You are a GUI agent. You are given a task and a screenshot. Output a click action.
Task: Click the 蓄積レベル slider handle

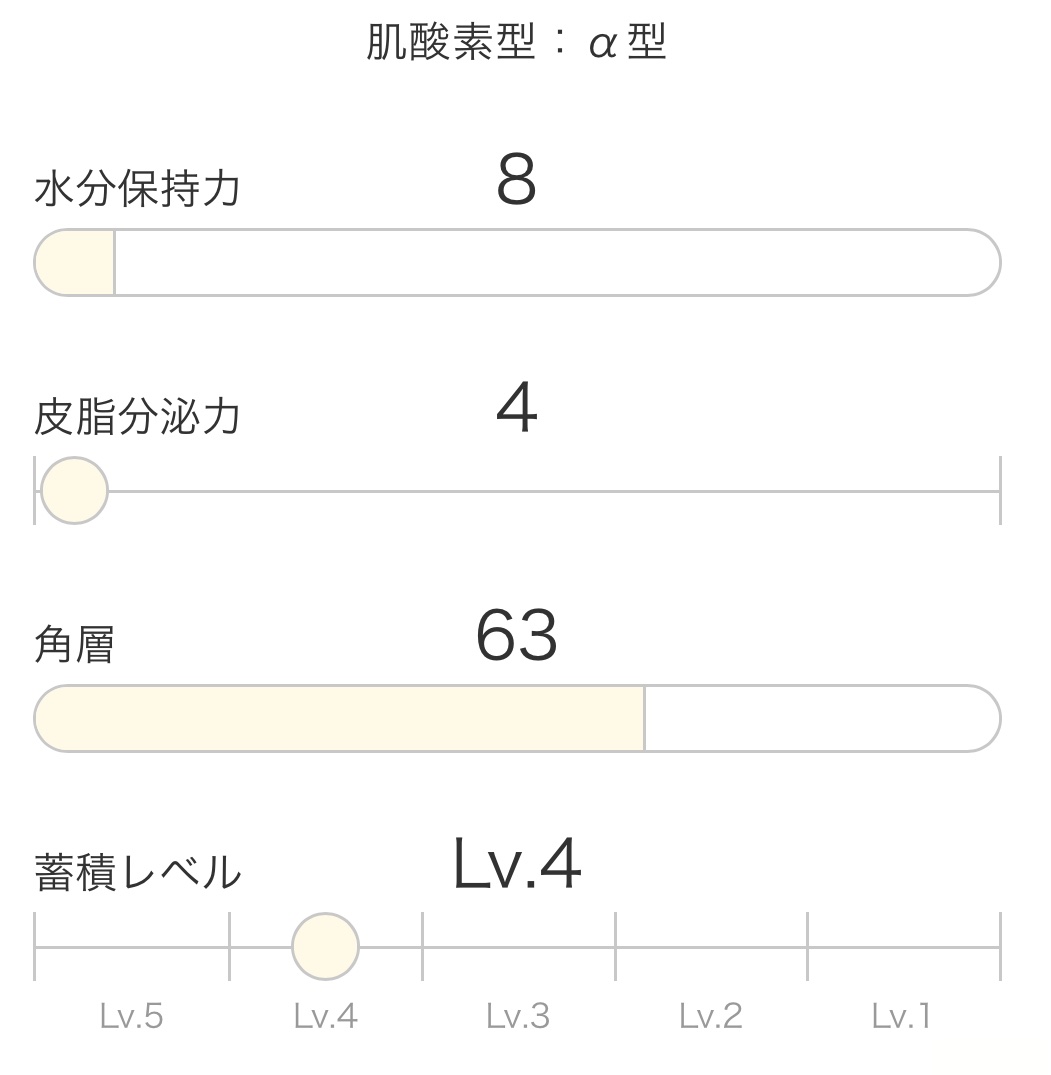pyautogui.click(x=325, y=945)
